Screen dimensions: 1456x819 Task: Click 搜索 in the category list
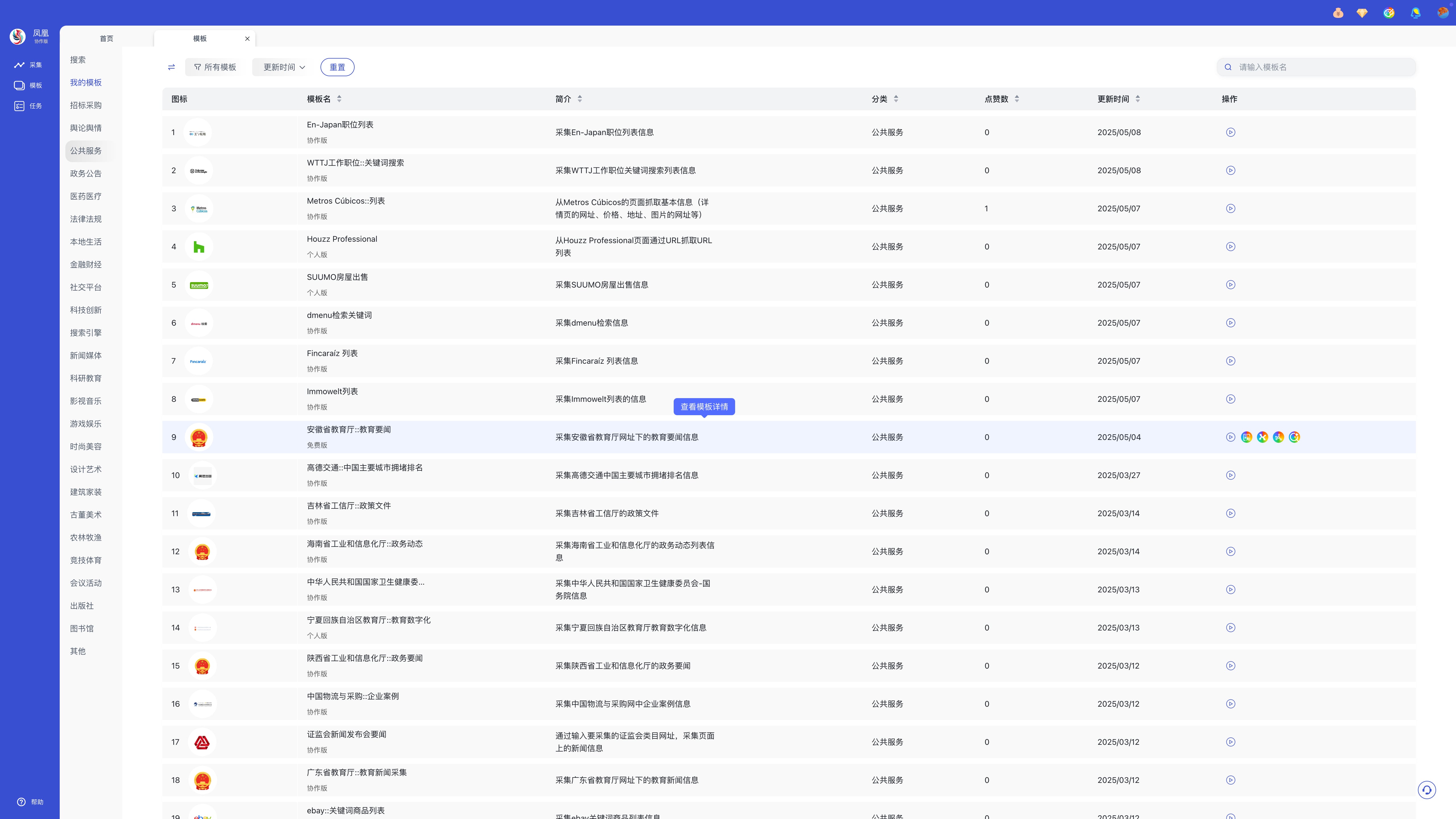point(78,60)
